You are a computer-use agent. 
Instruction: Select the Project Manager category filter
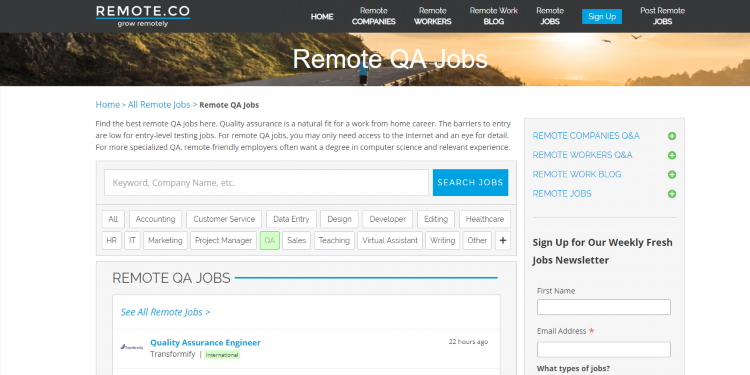click(x=223, y=241)
